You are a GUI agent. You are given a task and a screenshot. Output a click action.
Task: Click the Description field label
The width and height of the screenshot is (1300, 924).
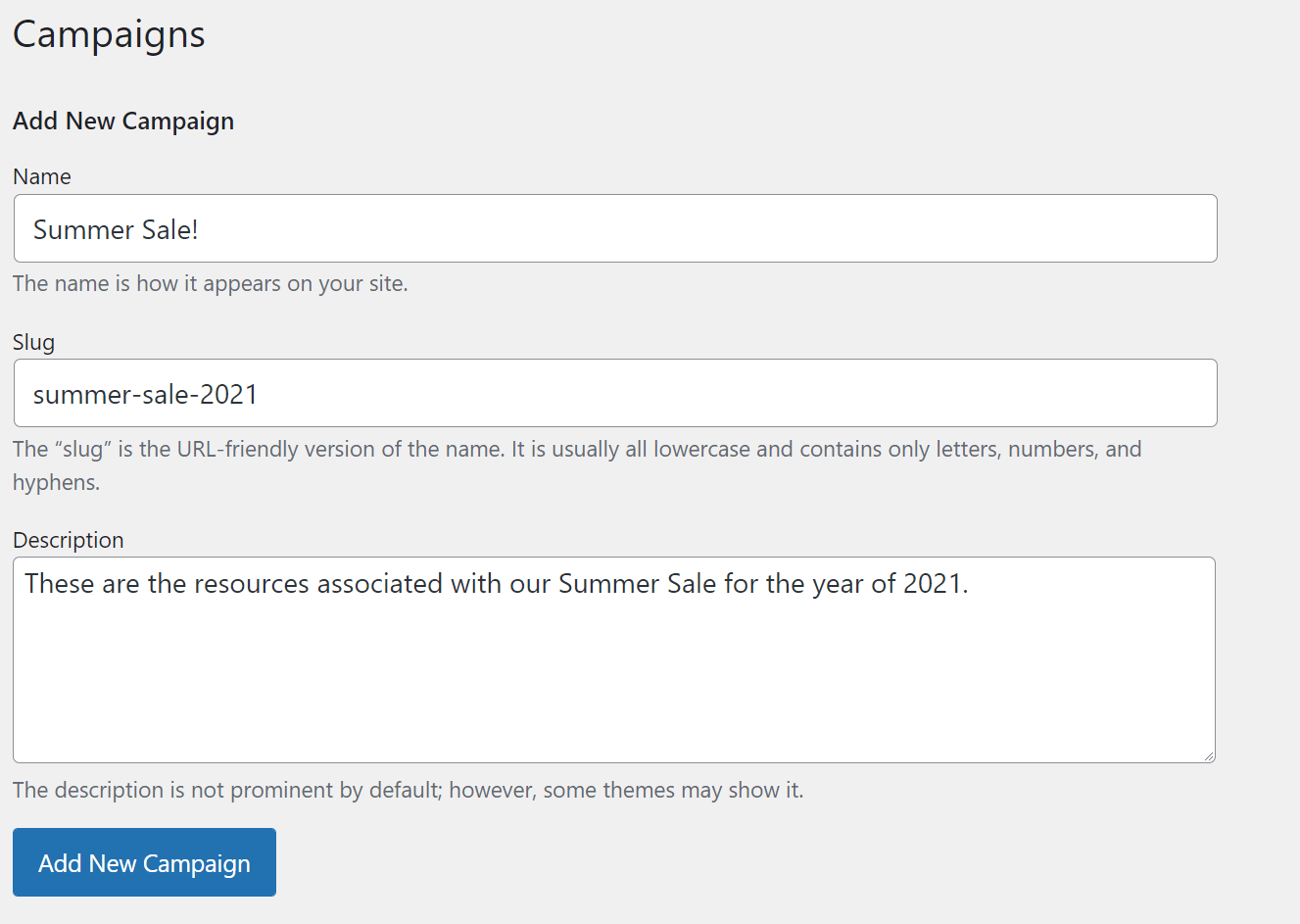(x=69, y=541)
